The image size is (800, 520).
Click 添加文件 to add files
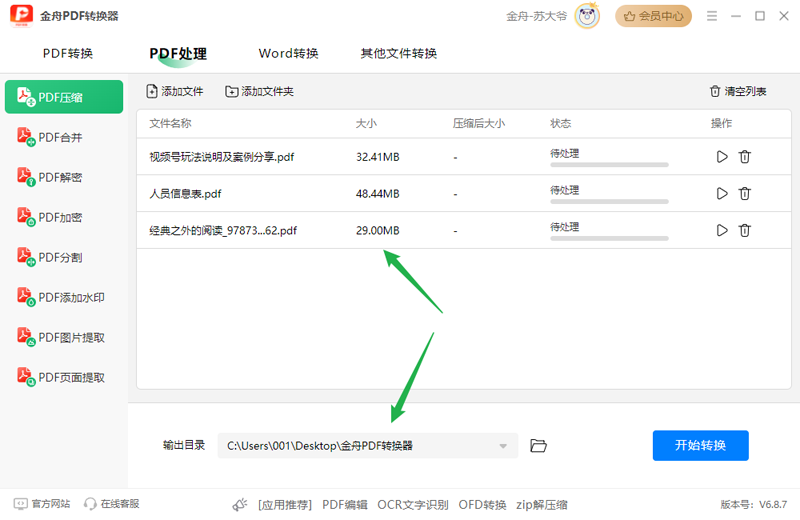(174, 91)
